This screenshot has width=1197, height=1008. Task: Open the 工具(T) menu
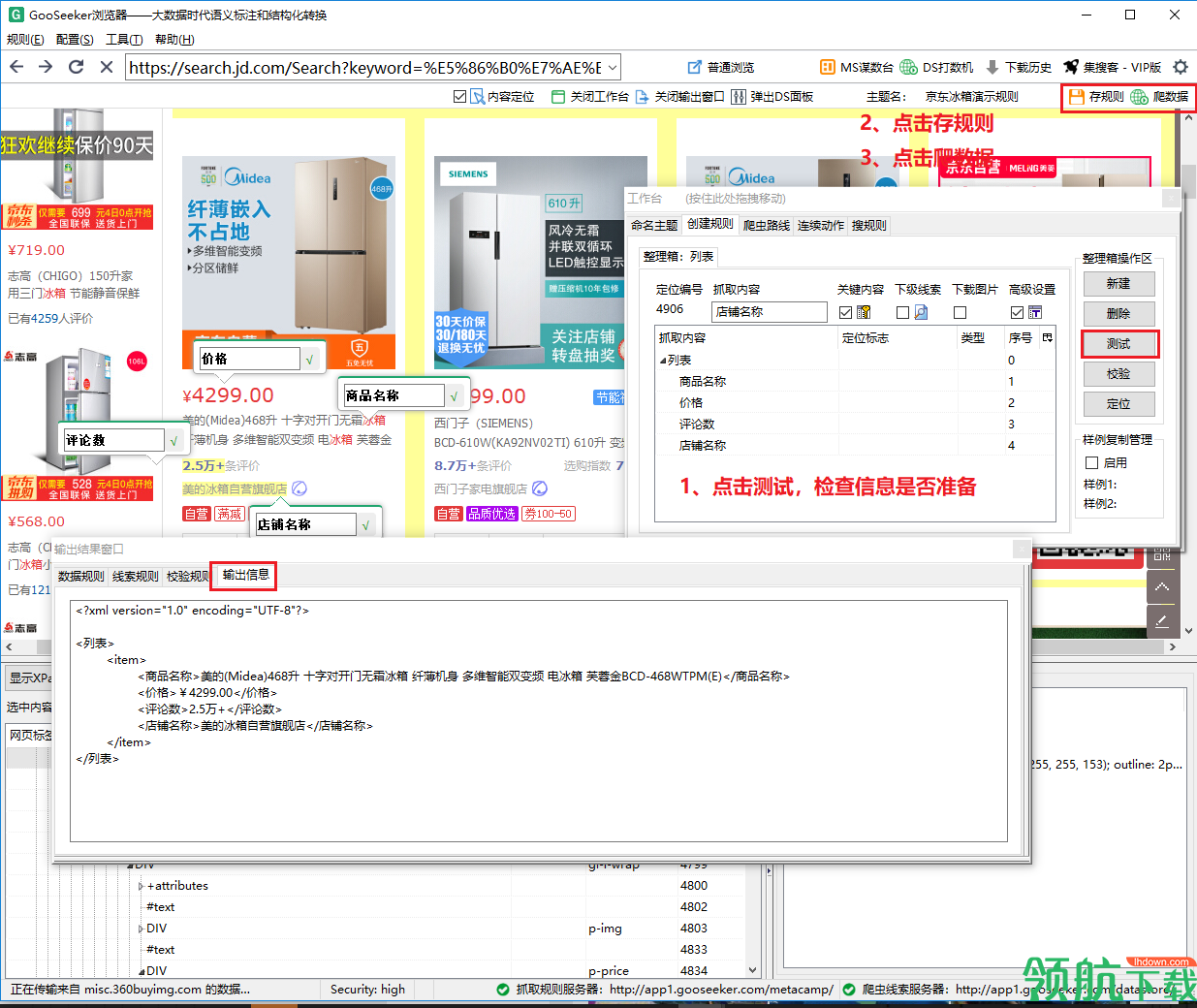point(124,40)
